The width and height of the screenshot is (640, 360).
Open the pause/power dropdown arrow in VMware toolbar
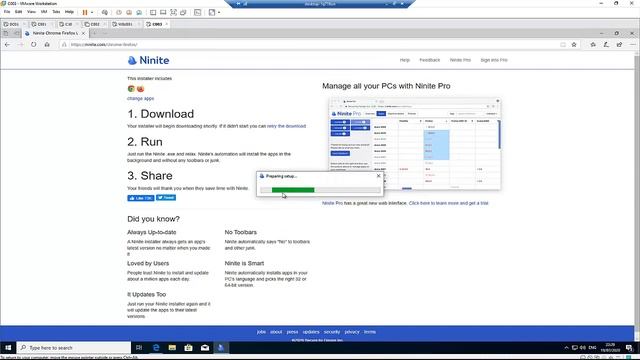tap(92, 12)
